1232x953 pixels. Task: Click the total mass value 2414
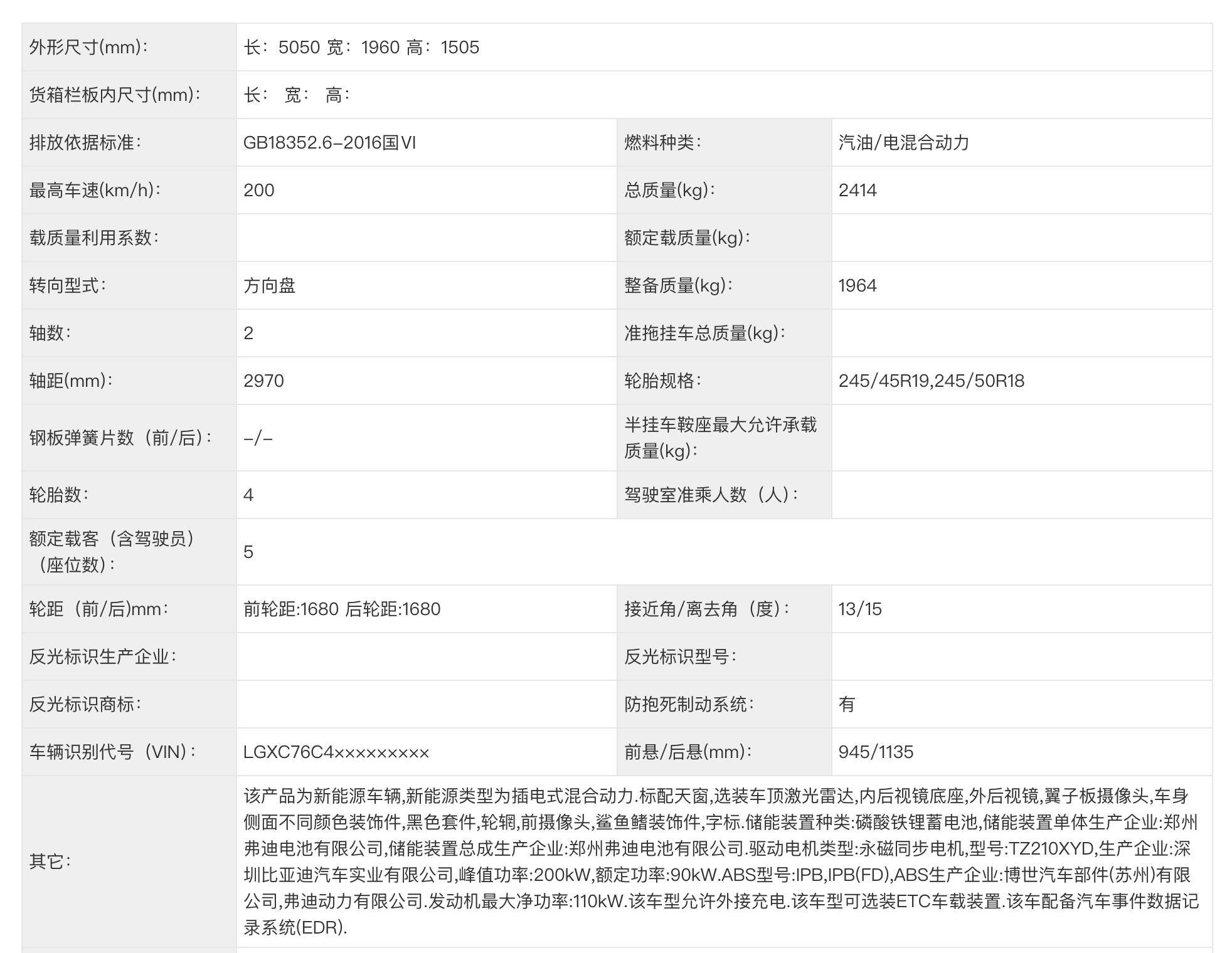tap(857, 191)
